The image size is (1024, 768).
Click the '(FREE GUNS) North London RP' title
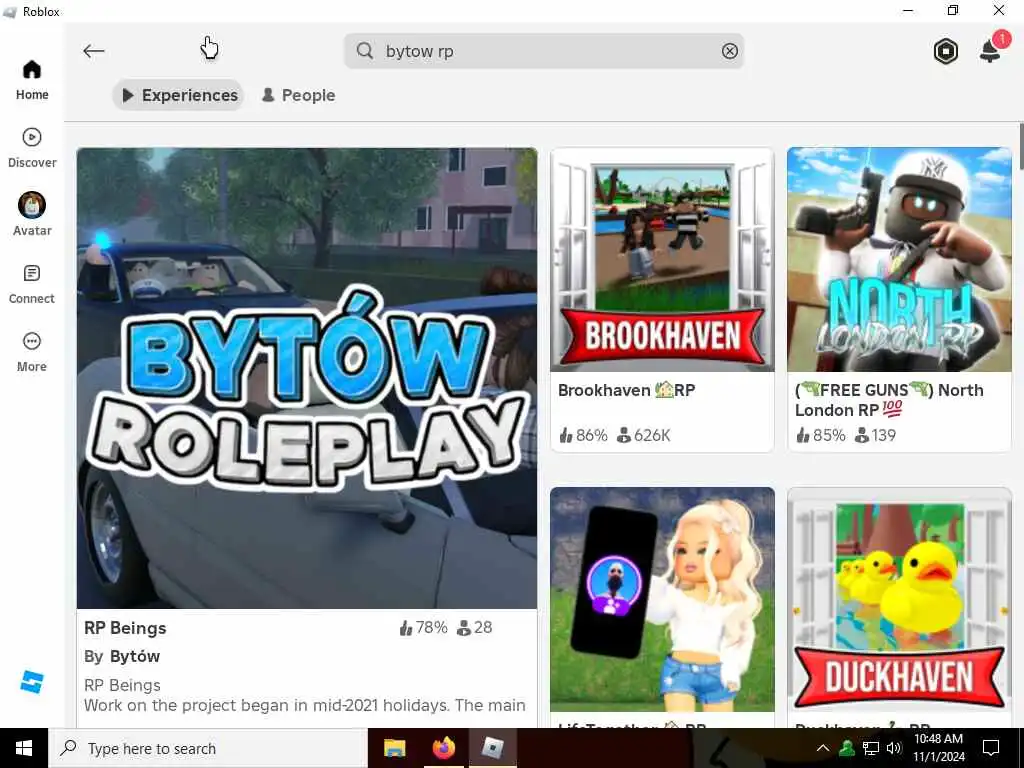pyautogui.click(x=889, y=400)
